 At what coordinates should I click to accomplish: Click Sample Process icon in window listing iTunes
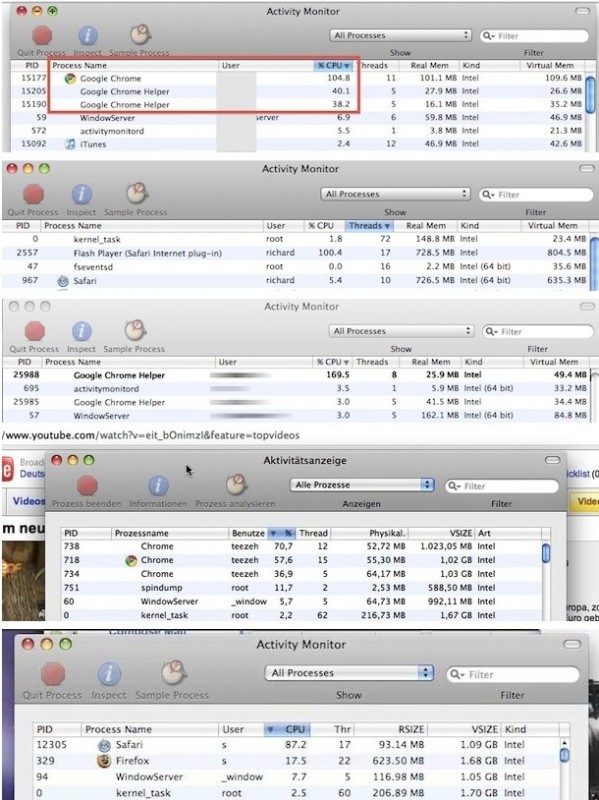140,35
